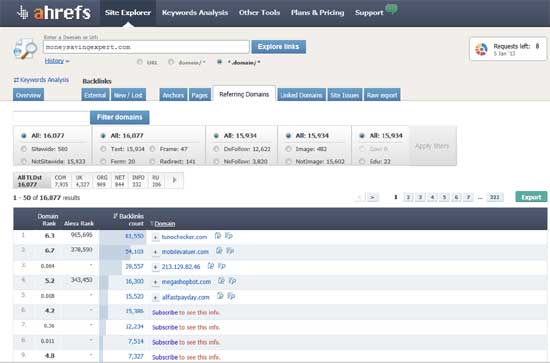This screenshot has width=550, height=363.
Task: Switch to the New / Lost tab
Action: 128,95
